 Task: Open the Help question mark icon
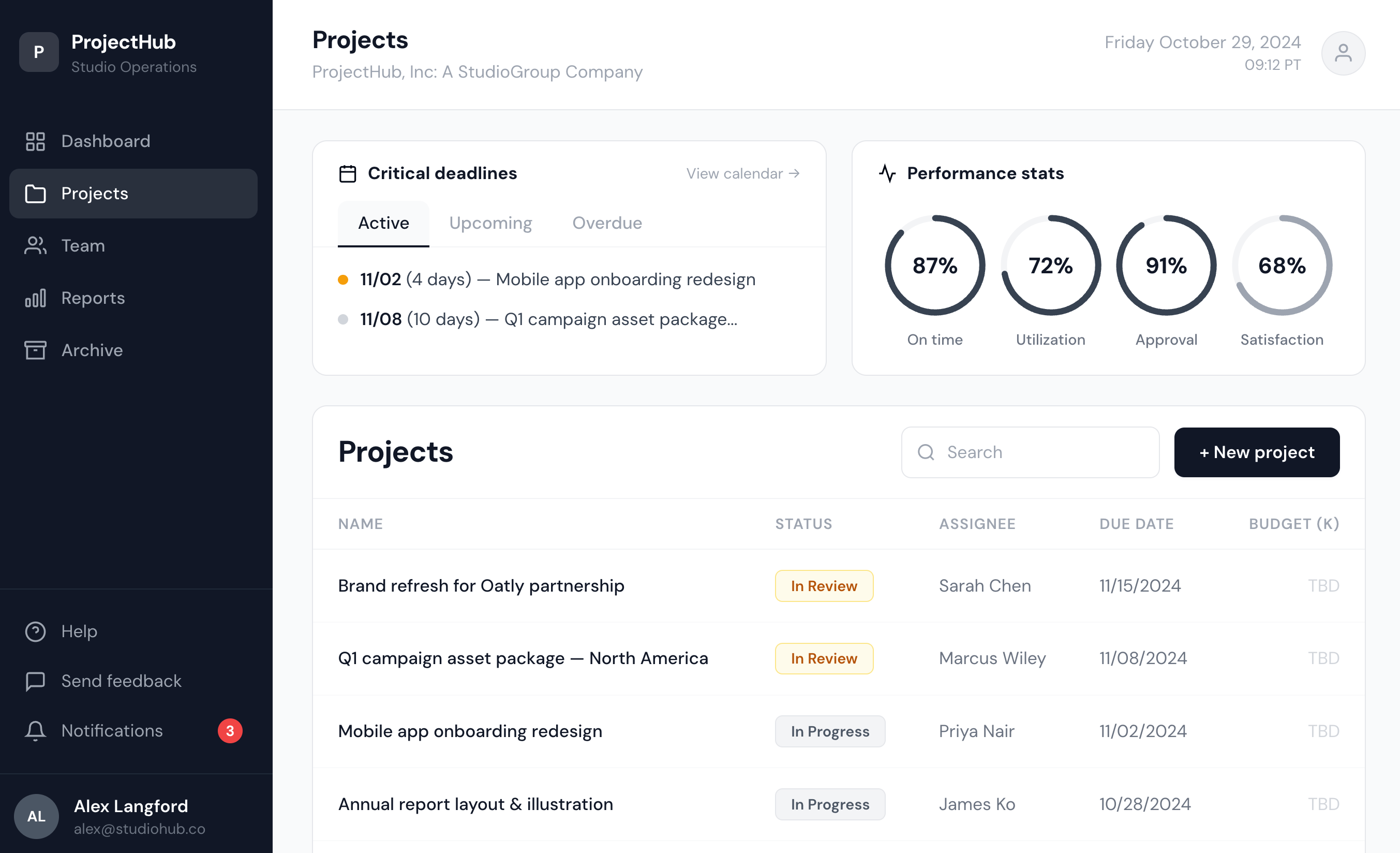(x=36, y=631)
